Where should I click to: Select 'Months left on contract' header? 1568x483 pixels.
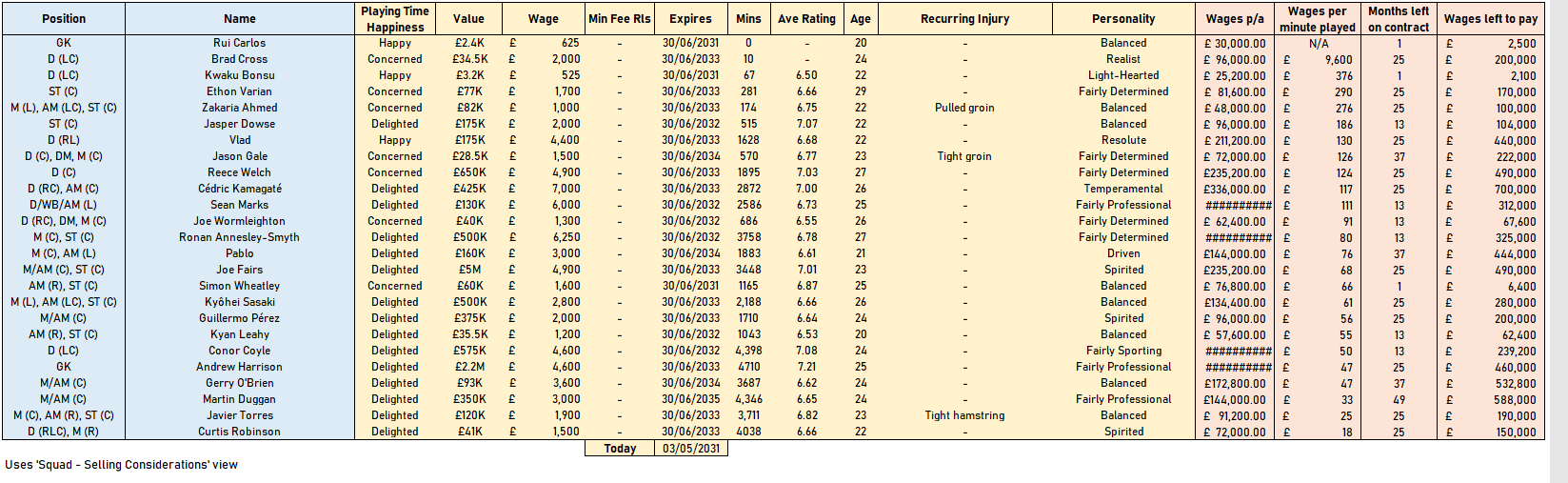coord(1399,19)
